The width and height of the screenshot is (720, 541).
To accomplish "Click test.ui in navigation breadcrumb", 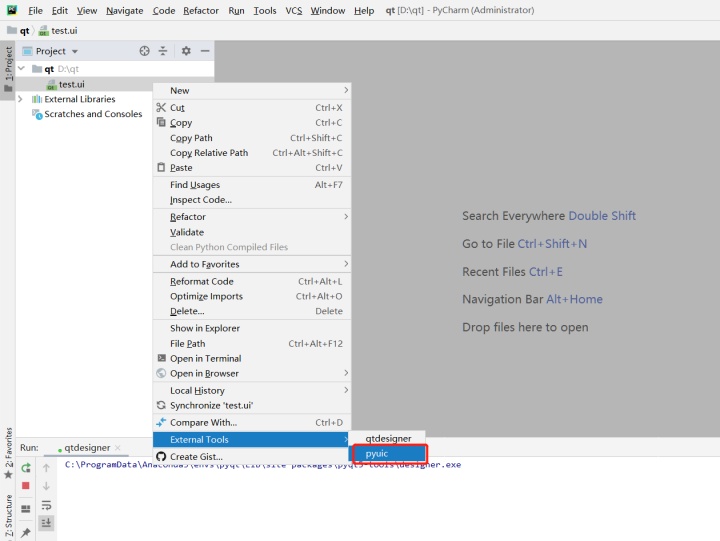I will click(64, 31).
